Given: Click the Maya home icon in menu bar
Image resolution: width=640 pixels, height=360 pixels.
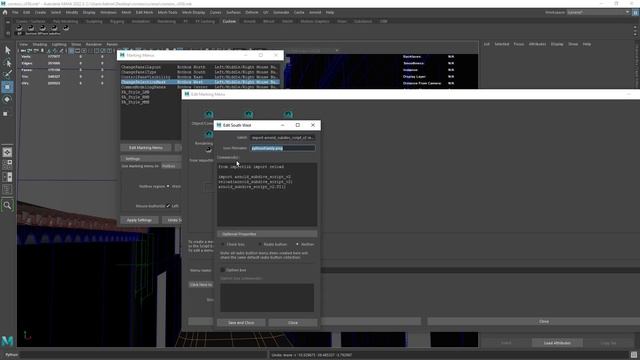Looking at the screenshot, I should [x=5, y=12].
